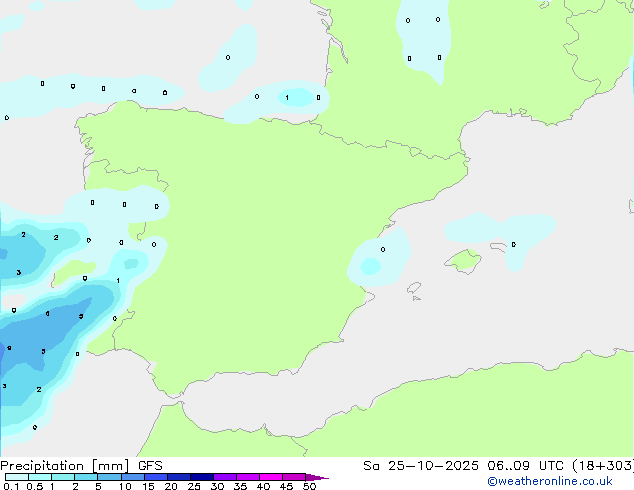The height and width of the screenshot is (490, 634).
Task: Click the '1' value in the Bay of Biscay
Action: pyautogui.click(x=287, y=97)
